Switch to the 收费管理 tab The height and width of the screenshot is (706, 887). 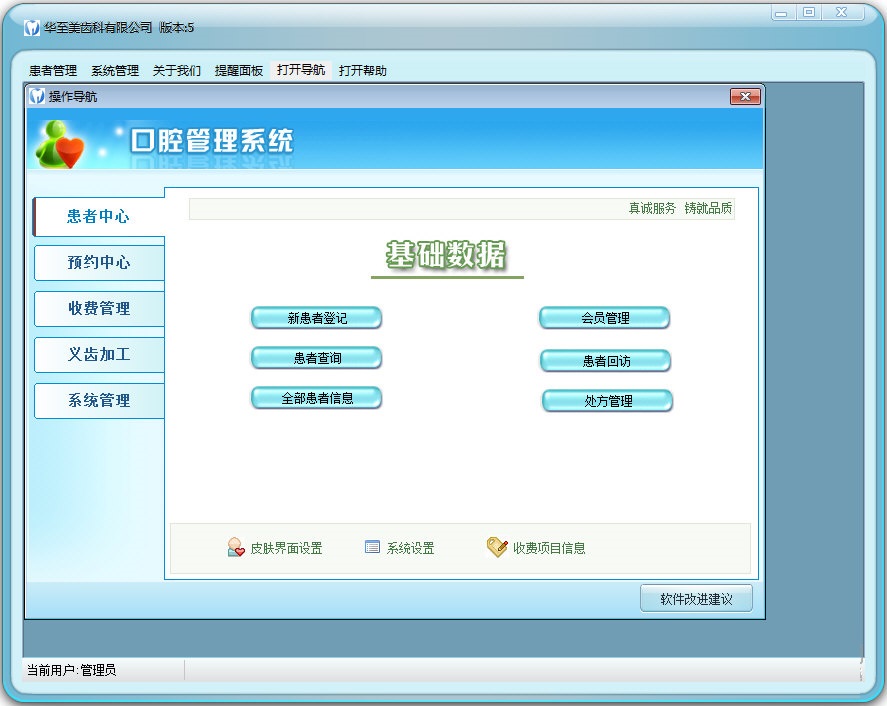(x=99, y=308)
